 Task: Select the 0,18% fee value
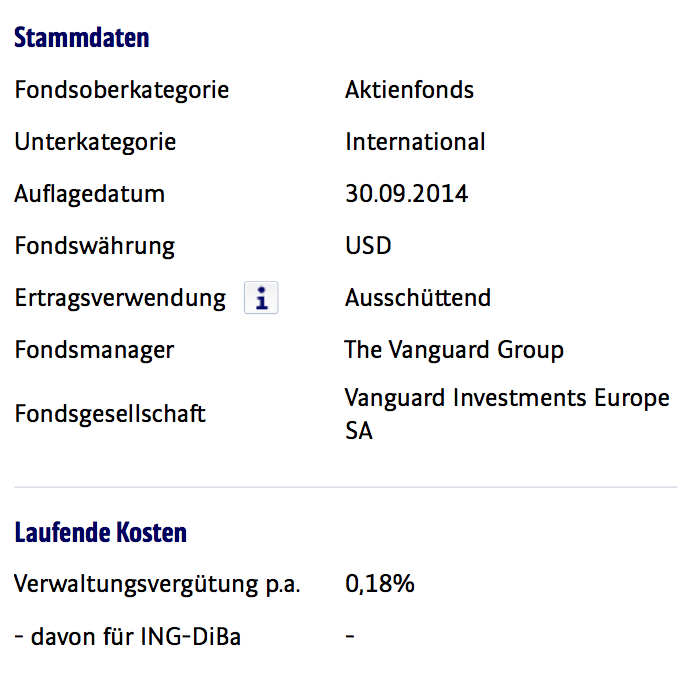click(380, 584)
